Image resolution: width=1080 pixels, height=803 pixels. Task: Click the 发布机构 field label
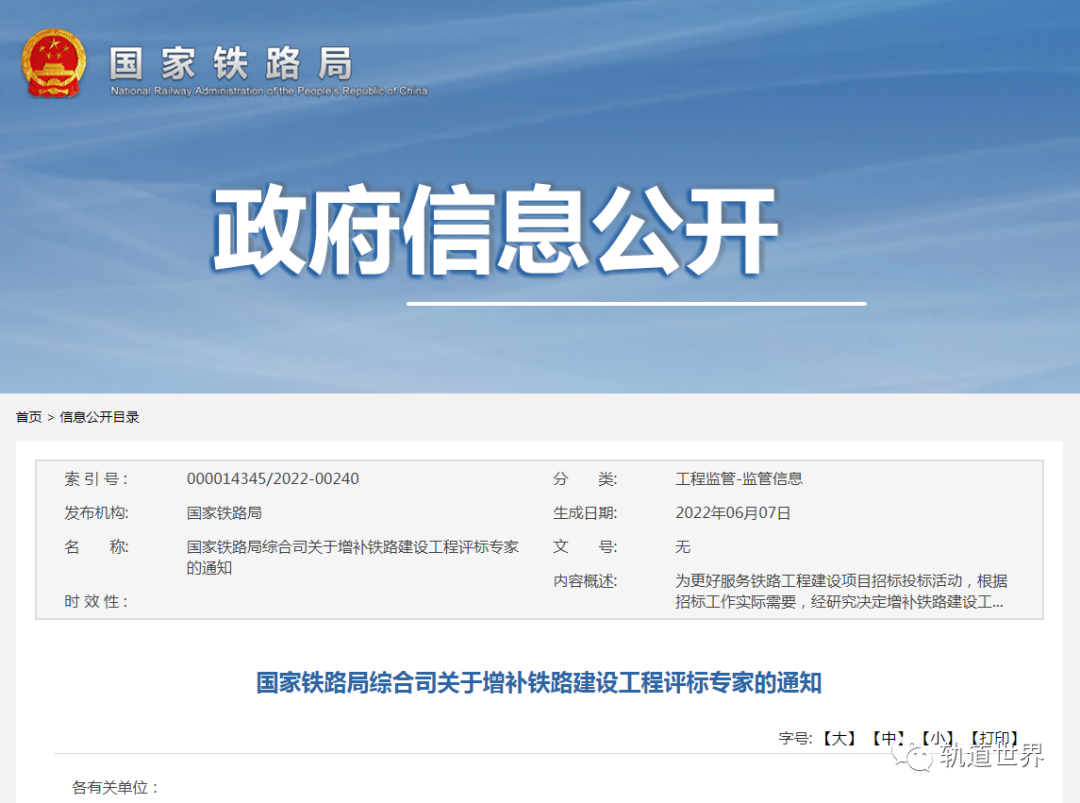(96, 513)
